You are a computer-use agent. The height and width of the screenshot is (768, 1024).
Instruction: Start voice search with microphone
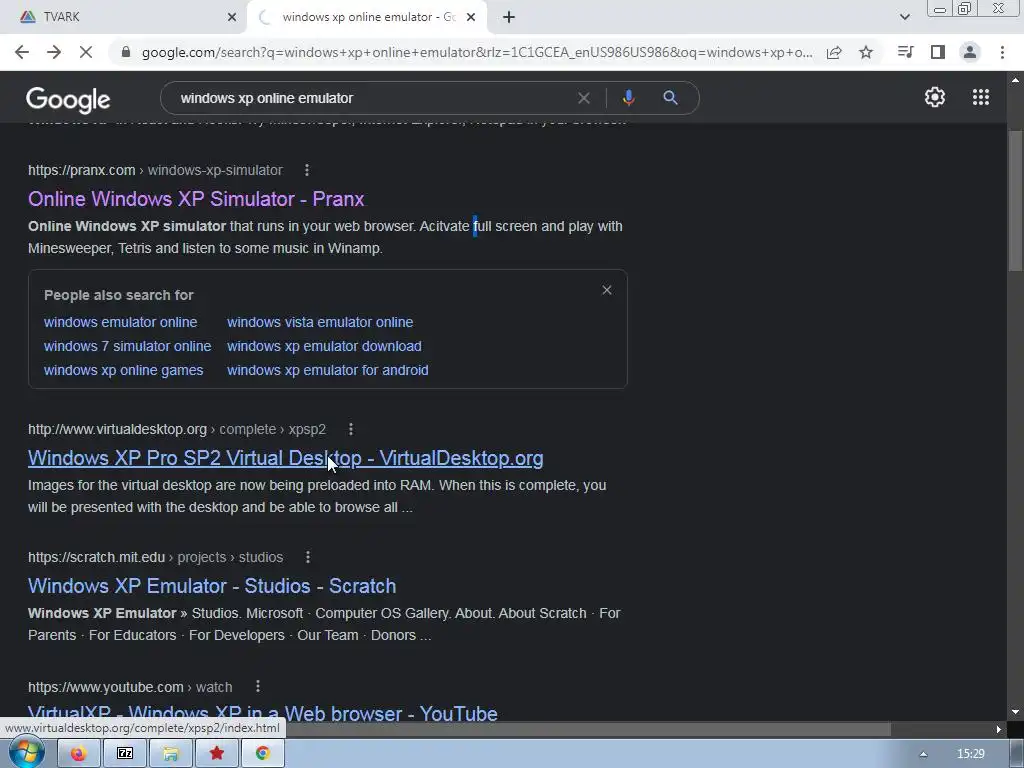coord(628,98)
